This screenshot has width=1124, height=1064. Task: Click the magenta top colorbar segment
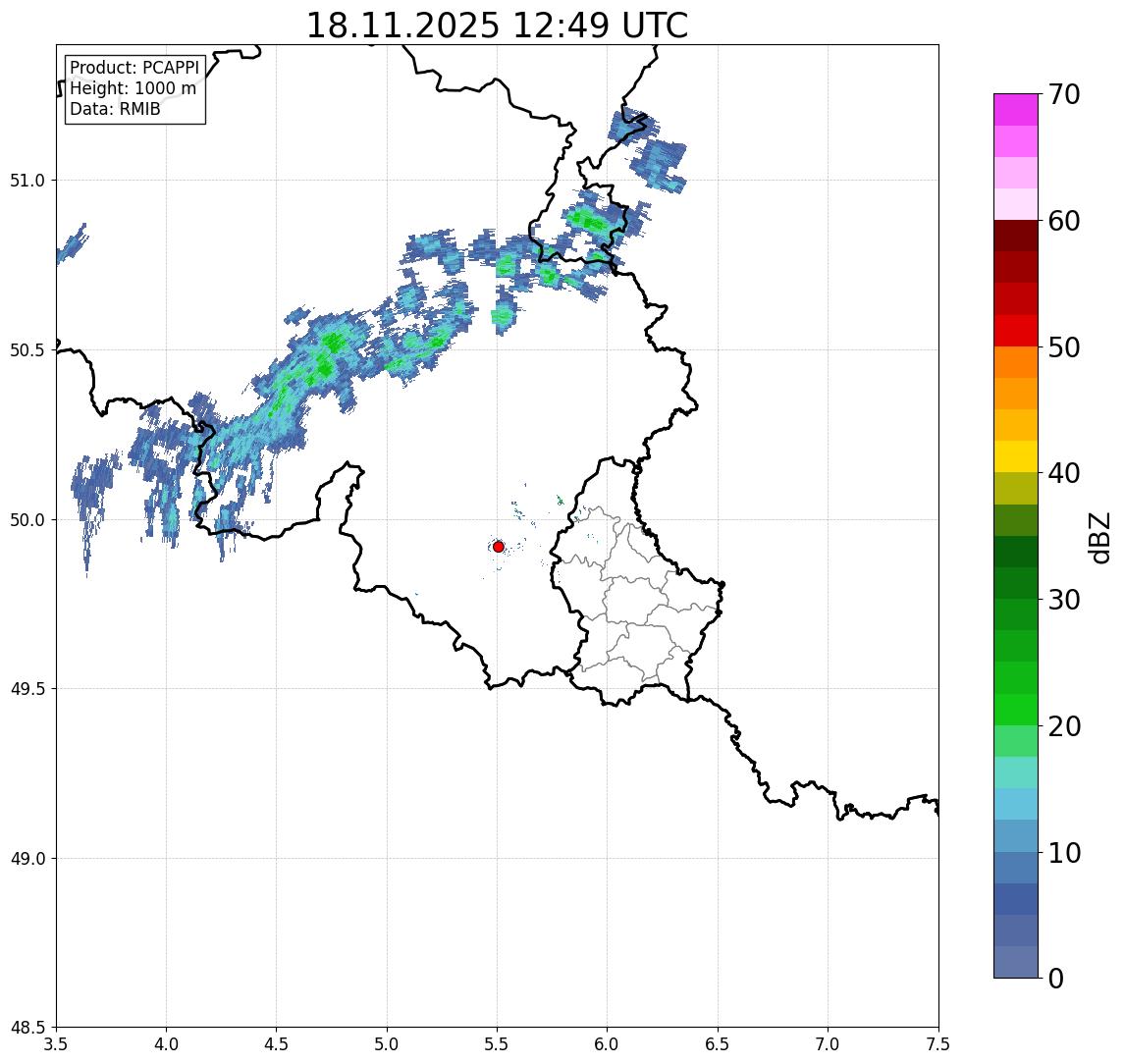(x=1016, y=110)
